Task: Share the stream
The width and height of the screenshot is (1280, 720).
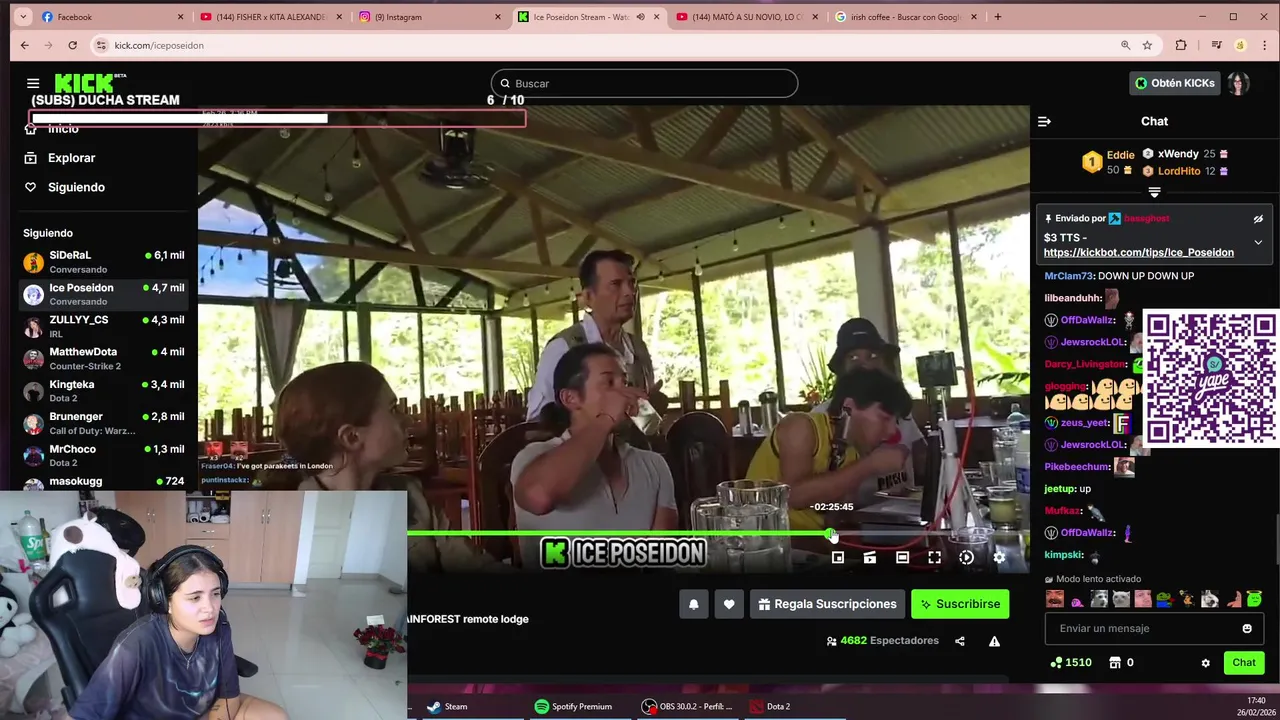Action: coord(960,641)
